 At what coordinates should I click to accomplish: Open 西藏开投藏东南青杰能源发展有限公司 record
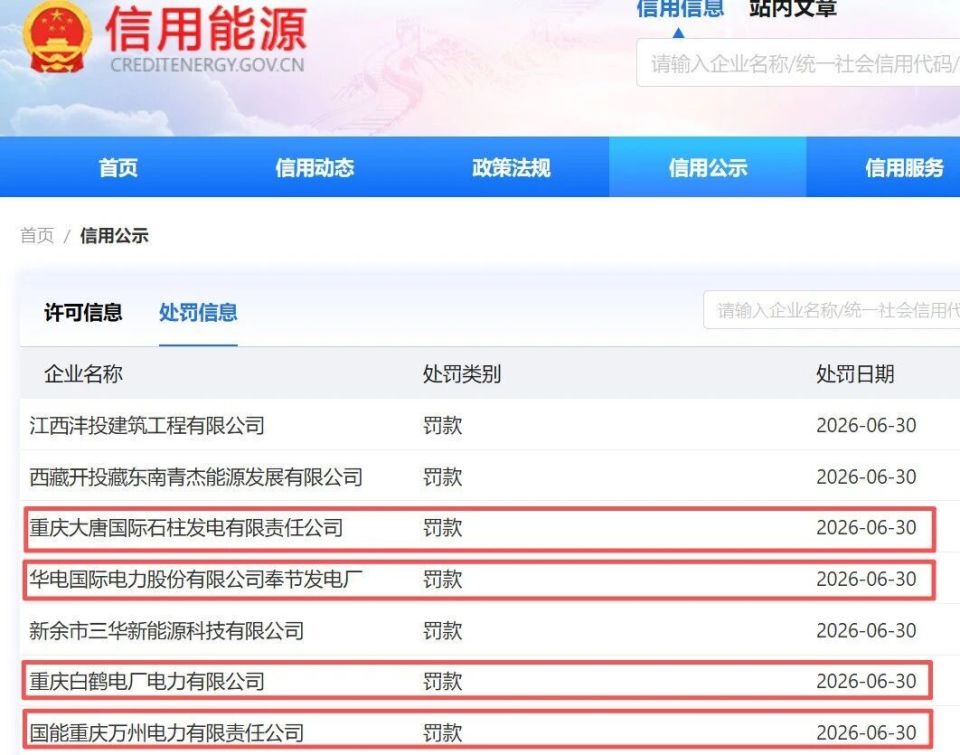pos(196,476)
